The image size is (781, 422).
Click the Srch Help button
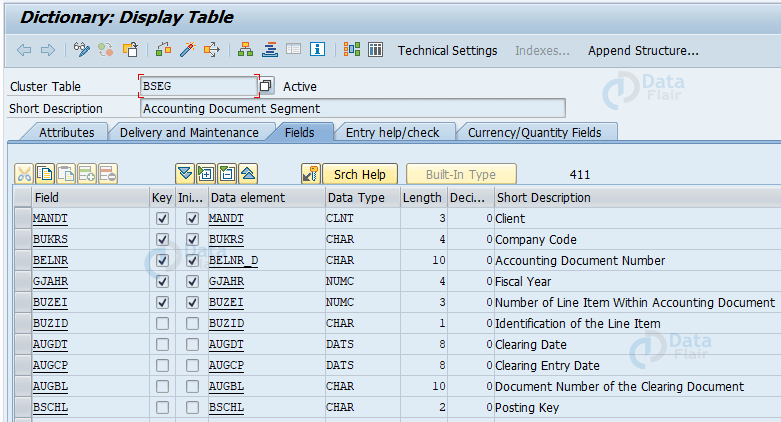(x=360, y=174)
